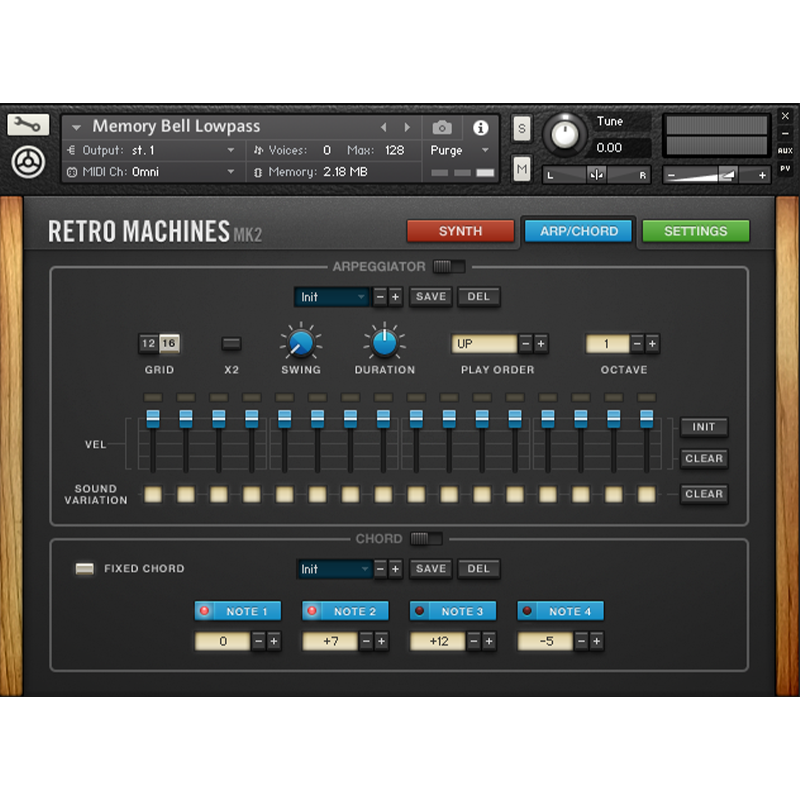Viewport: 800px width, 800px height.
Task: Click Note 2 +7 value field
Action: coord(330,641)
